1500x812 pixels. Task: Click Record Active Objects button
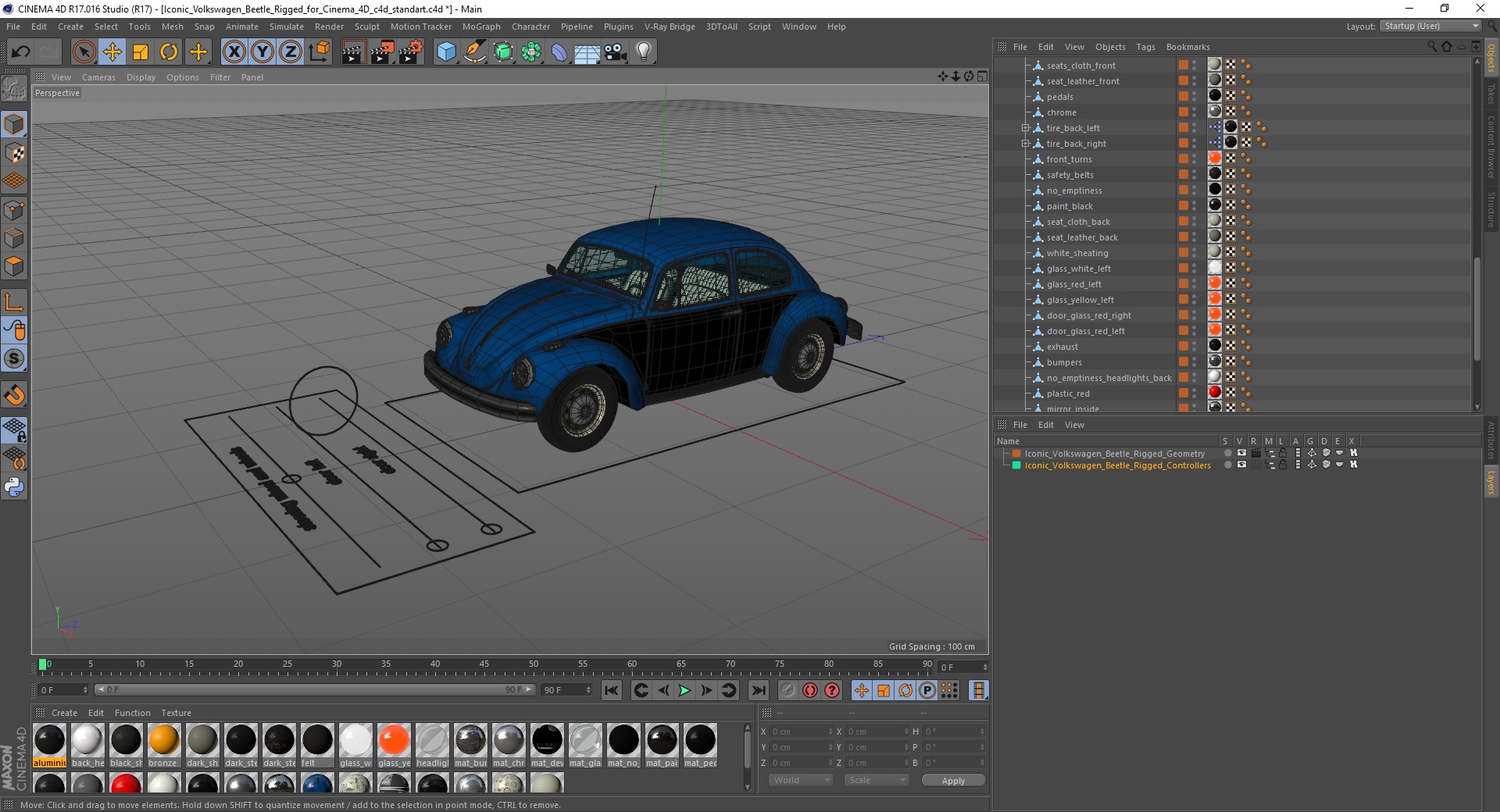click(x=787, y=690)
